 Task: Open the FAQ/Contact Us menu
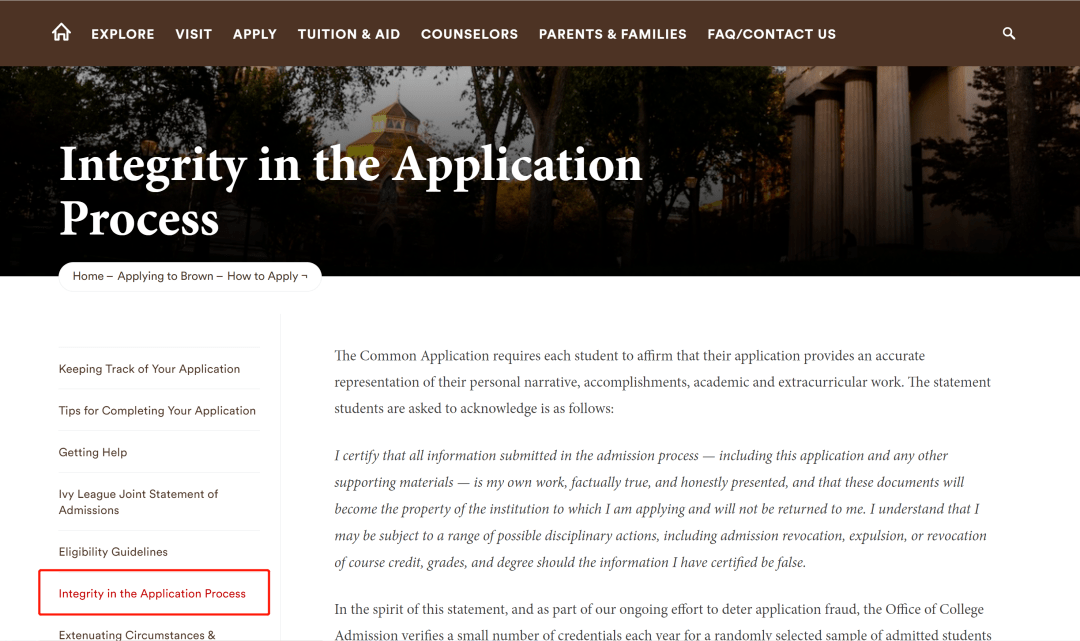771,34
